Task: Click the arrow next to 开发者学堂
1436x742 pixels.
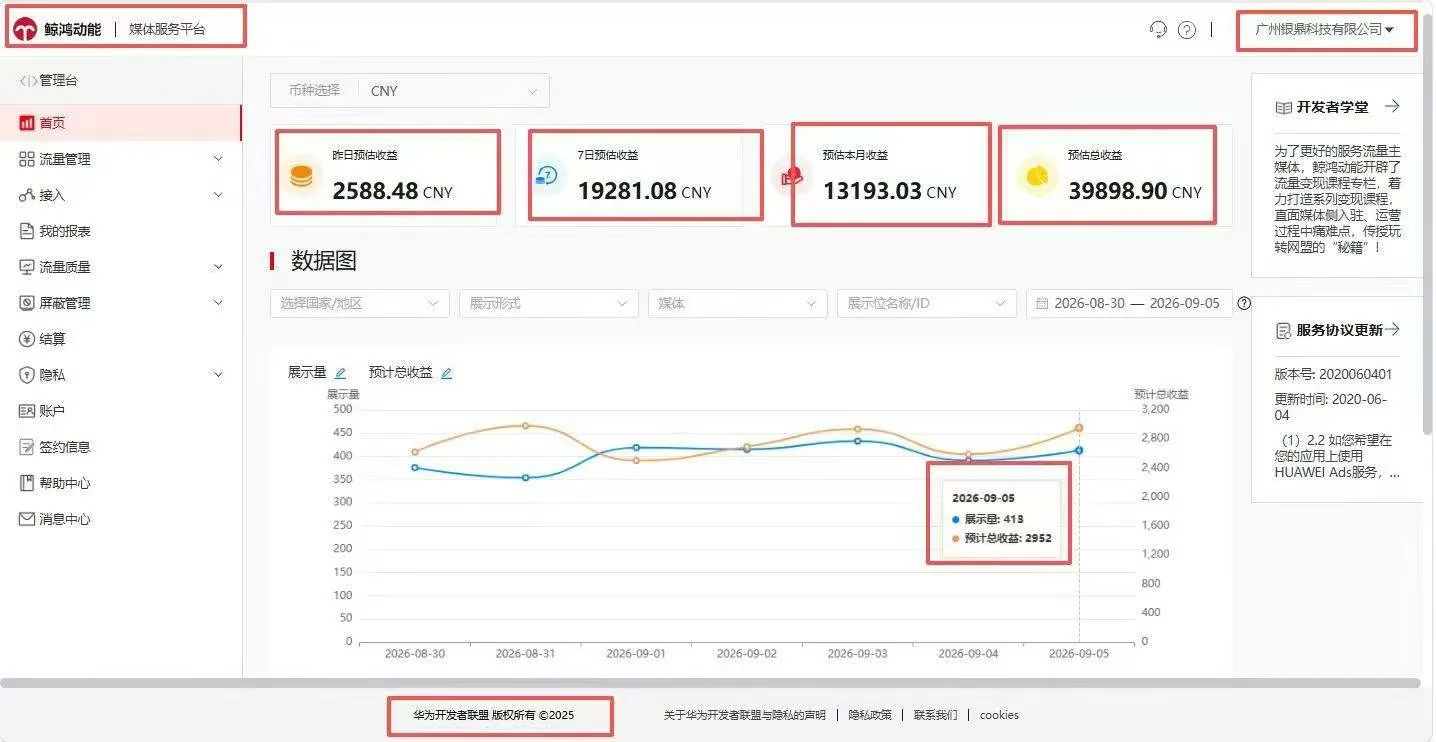Action: (x=1392, y=106)
